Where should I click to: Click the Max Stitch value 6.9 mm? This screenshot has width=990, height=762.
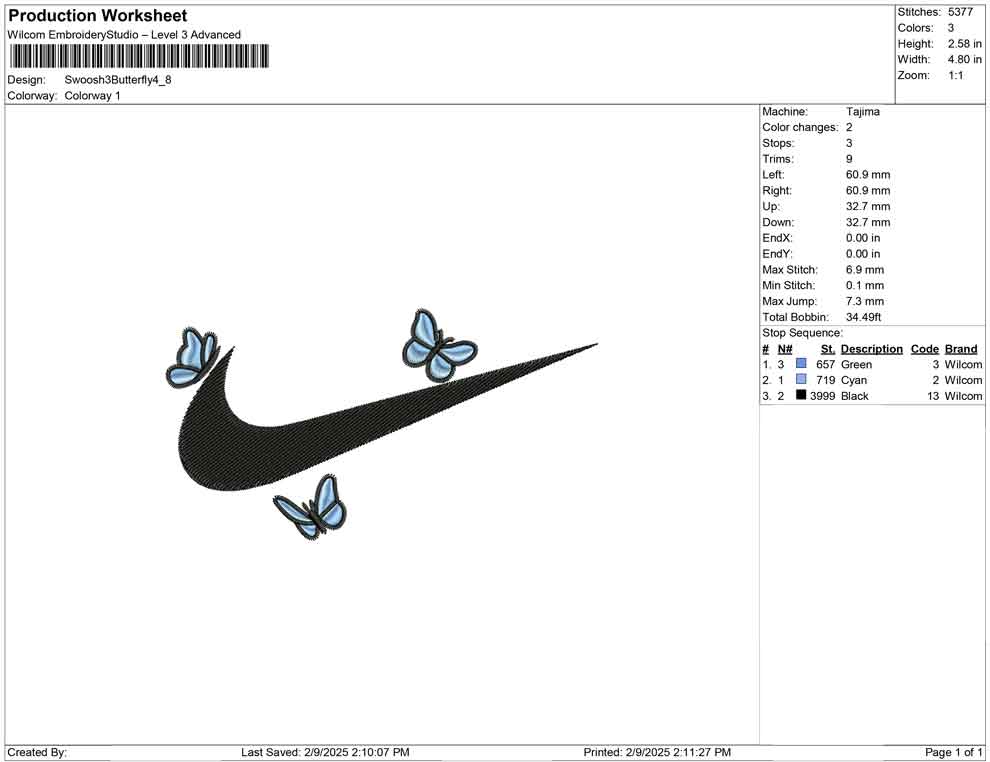(865, 270)
